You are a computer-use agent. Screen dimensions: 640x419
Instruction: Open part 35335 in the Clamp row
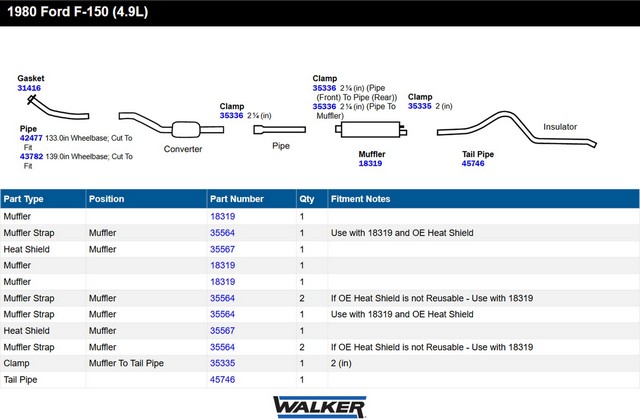pos(223,363)
